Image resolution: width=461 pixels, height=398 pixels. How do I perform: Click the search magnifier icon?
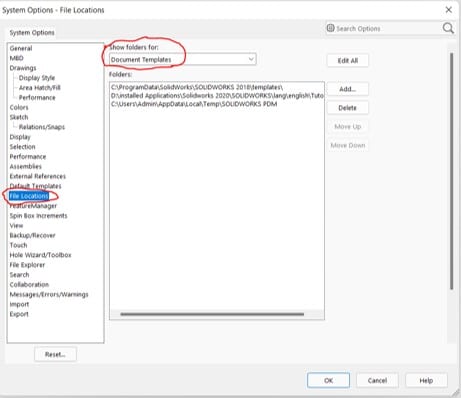click(448, 28)
